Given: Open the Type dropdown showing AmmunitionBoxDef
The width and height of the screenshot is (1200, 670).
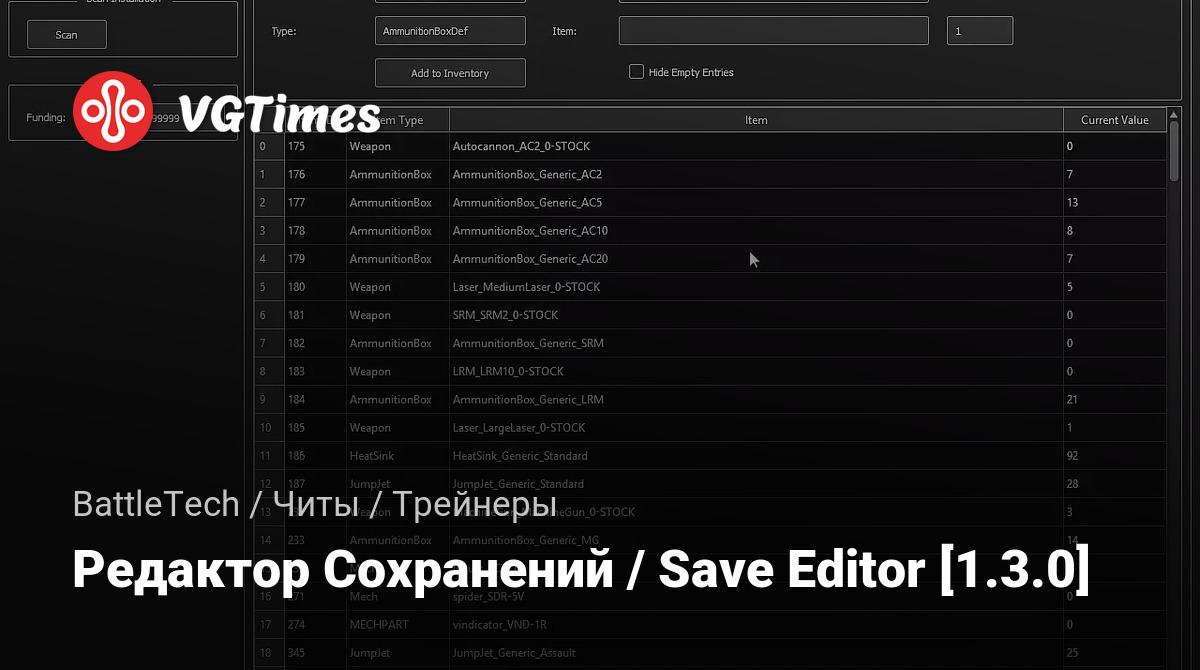Looking at the screenshot, I should 449,31.
